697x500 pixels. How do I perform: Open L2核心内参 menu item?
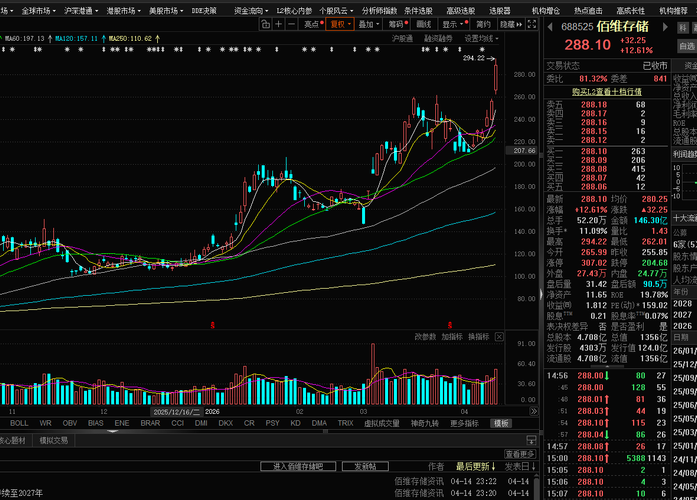294,11
